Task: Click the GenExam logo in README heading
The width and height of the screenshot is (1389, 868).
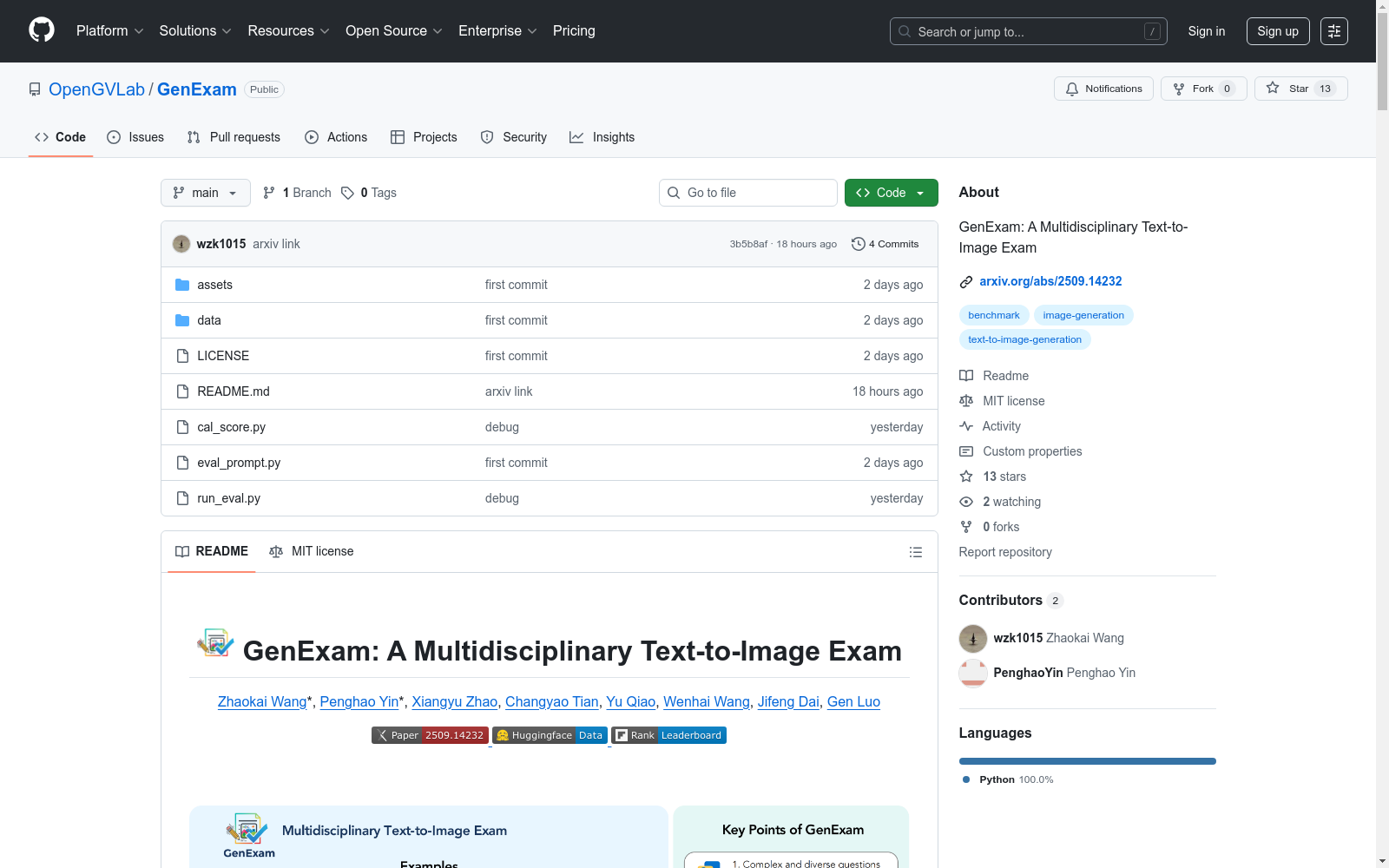Action: coord(215,643)
